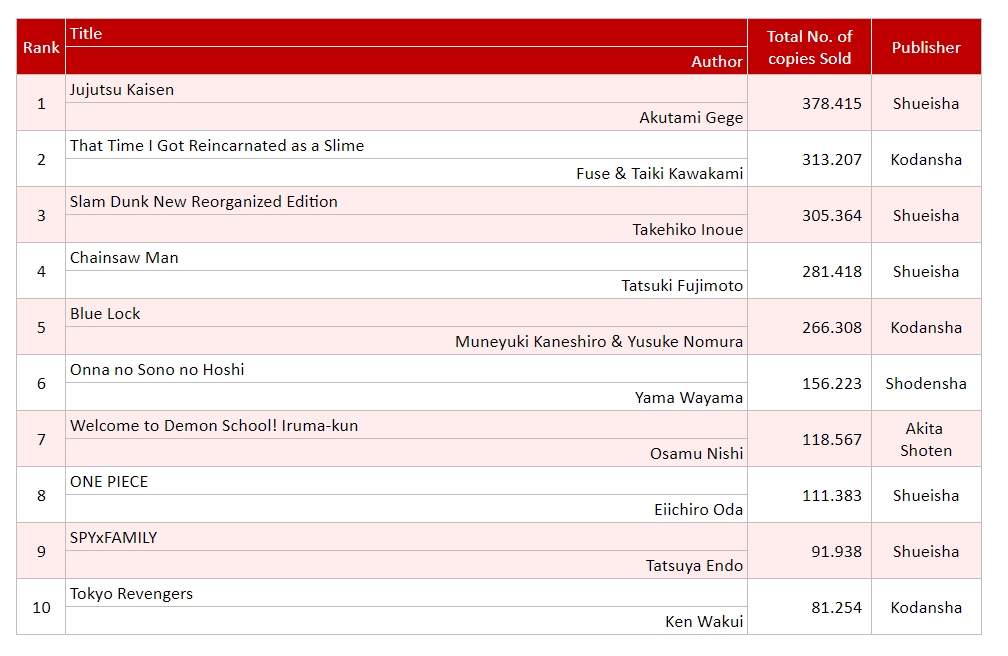Screen dimensions: 1008x656
Task: Click the 281.418 copies value
Action: pyautogui.click(x=831, y=271)
